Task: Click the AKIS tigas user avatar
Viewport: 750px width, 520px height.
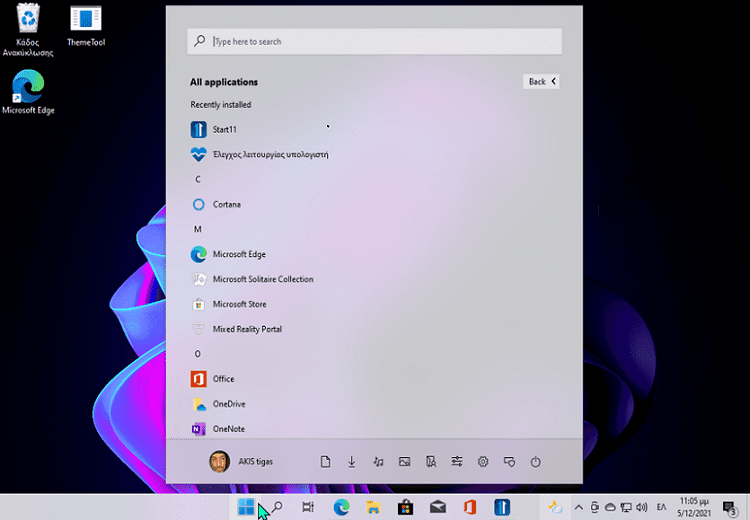Action: (220, 462)
